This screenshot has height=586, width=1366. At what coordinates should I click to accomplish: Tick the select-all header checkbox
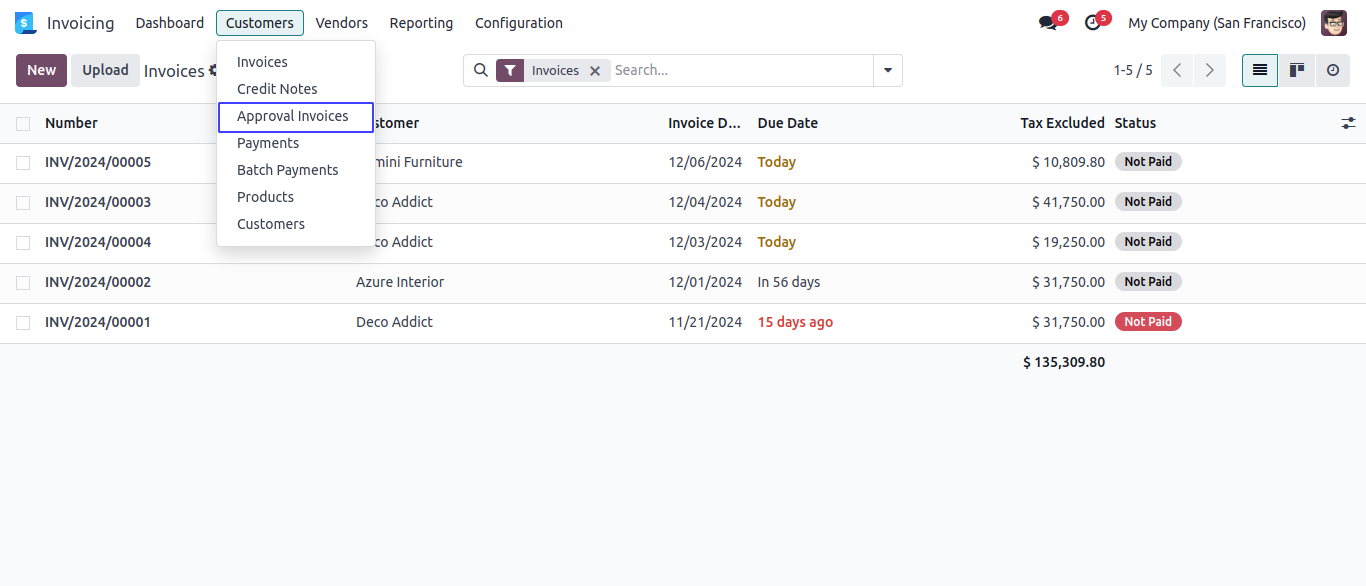(23, 123)
